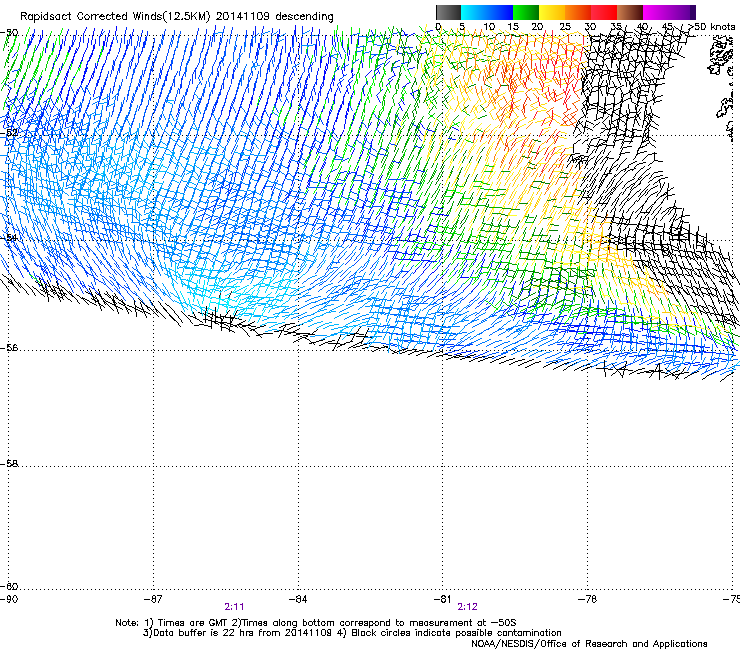Click the '-56' latitude axis label
This screenshot has height=650, width=740.
point(9,348)
